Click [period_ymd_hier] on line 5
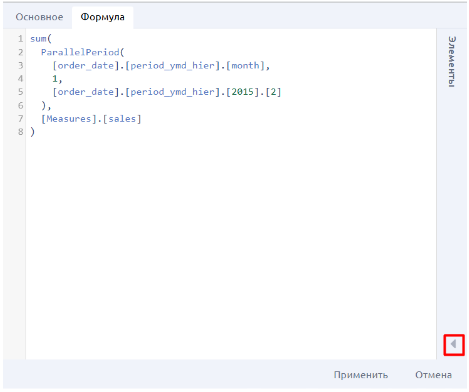469x392 pixels. click(x=173, y=92)
